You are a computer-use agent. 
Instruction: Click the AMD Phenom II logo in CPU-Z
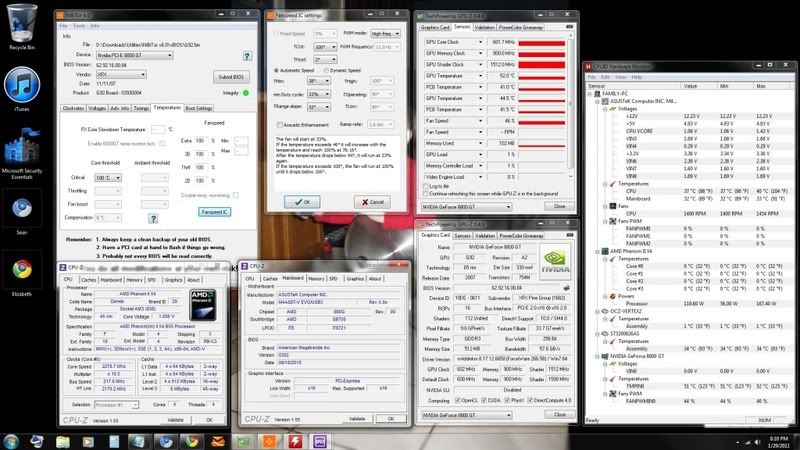tap(203, 305)
